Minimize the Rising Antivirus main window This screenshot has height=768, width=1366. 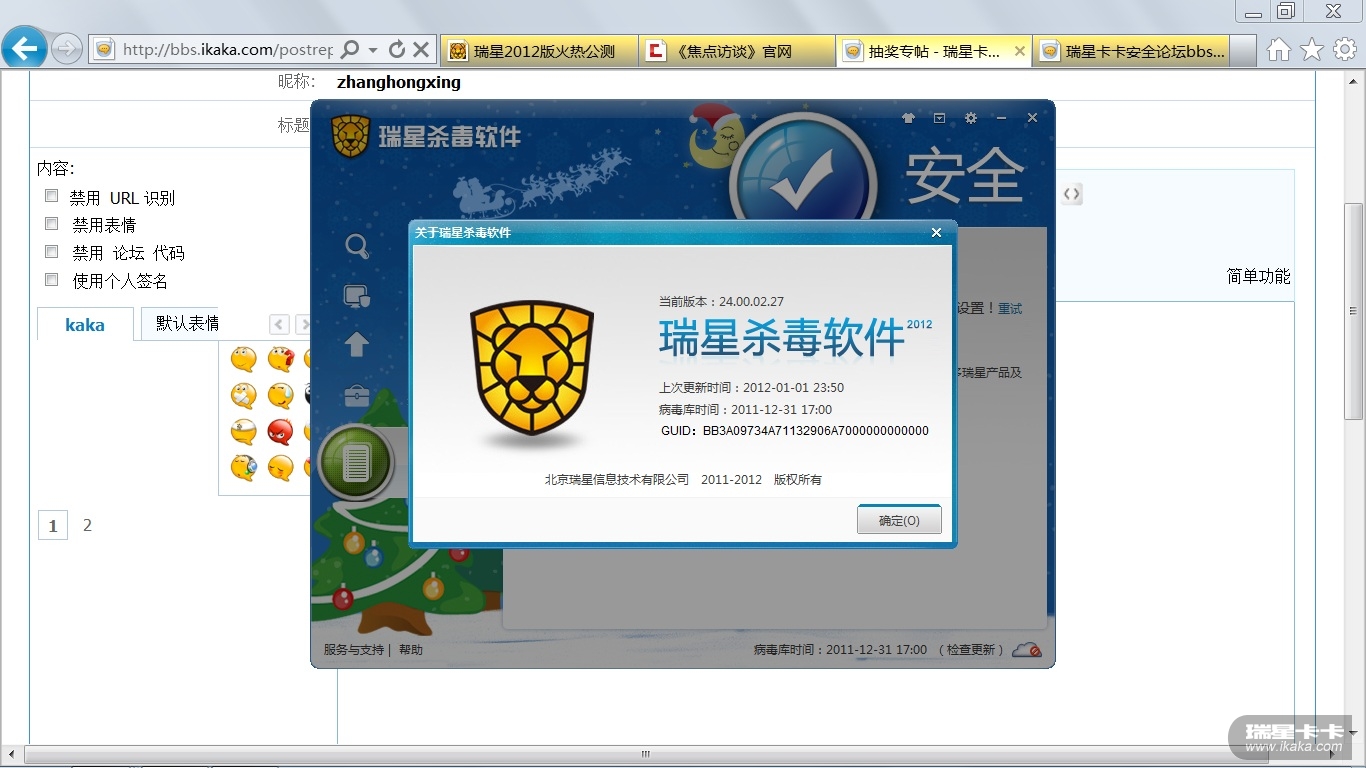pyautogui.click(x=1001, y=118)
